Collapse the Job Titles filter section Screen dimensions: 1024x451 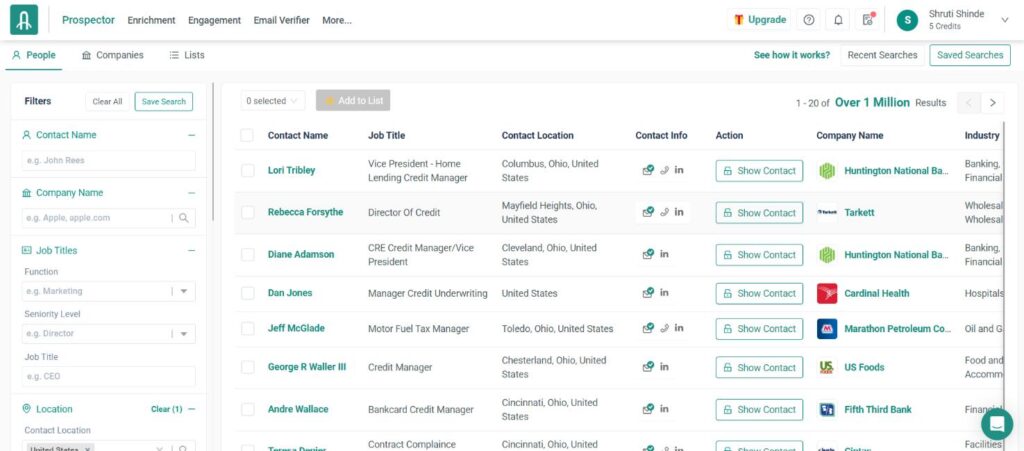[x=191, y=251]
